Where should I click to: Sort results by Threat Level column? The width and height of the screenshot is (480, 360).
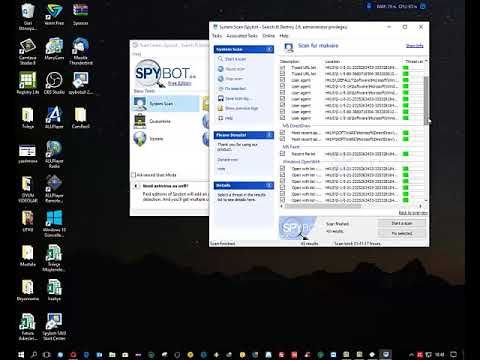point(414,61)
